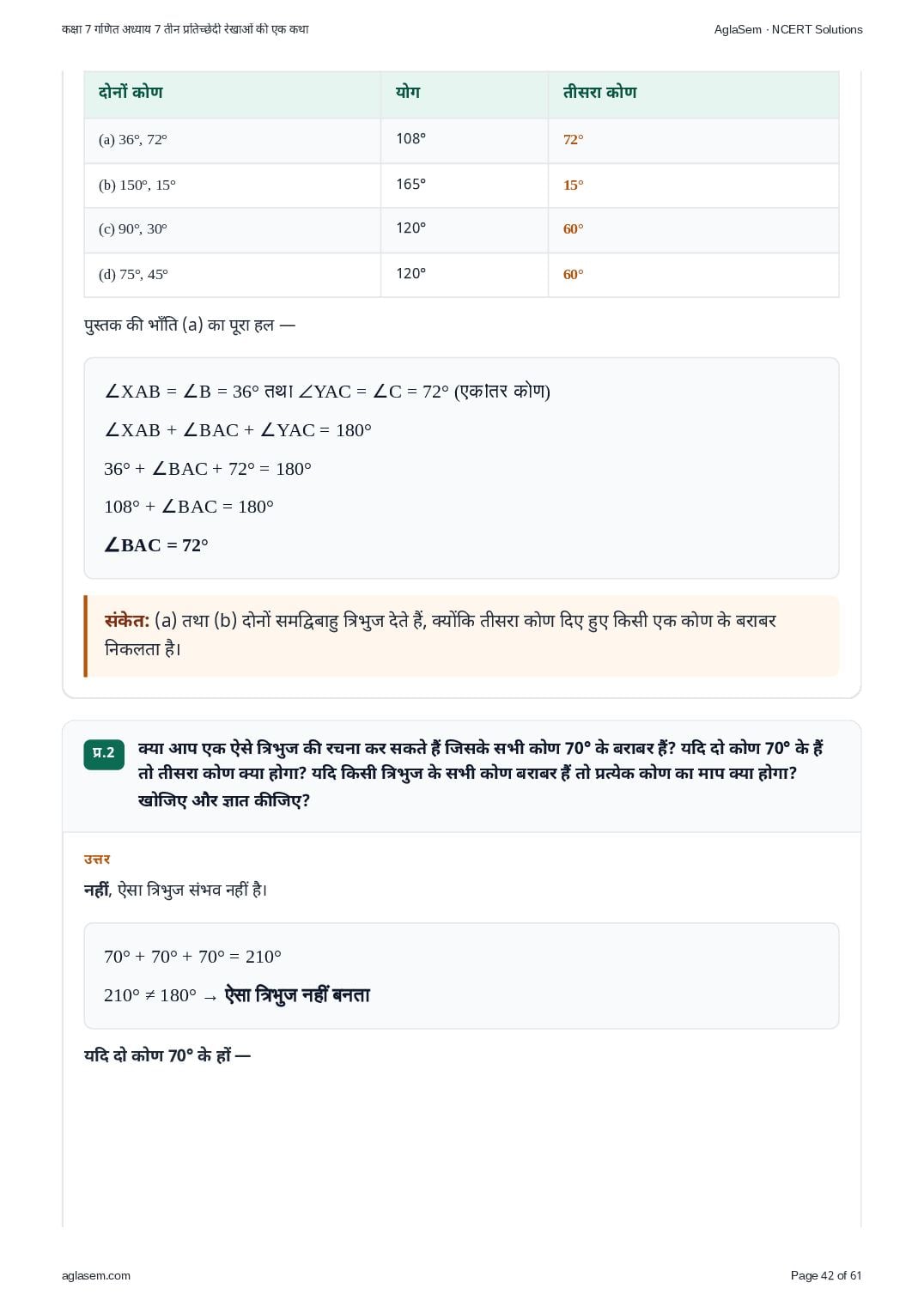The width and height of the screenshot is (924, 1307).
Task: Click the संकेत hint label
Action: tap(127, 621)
